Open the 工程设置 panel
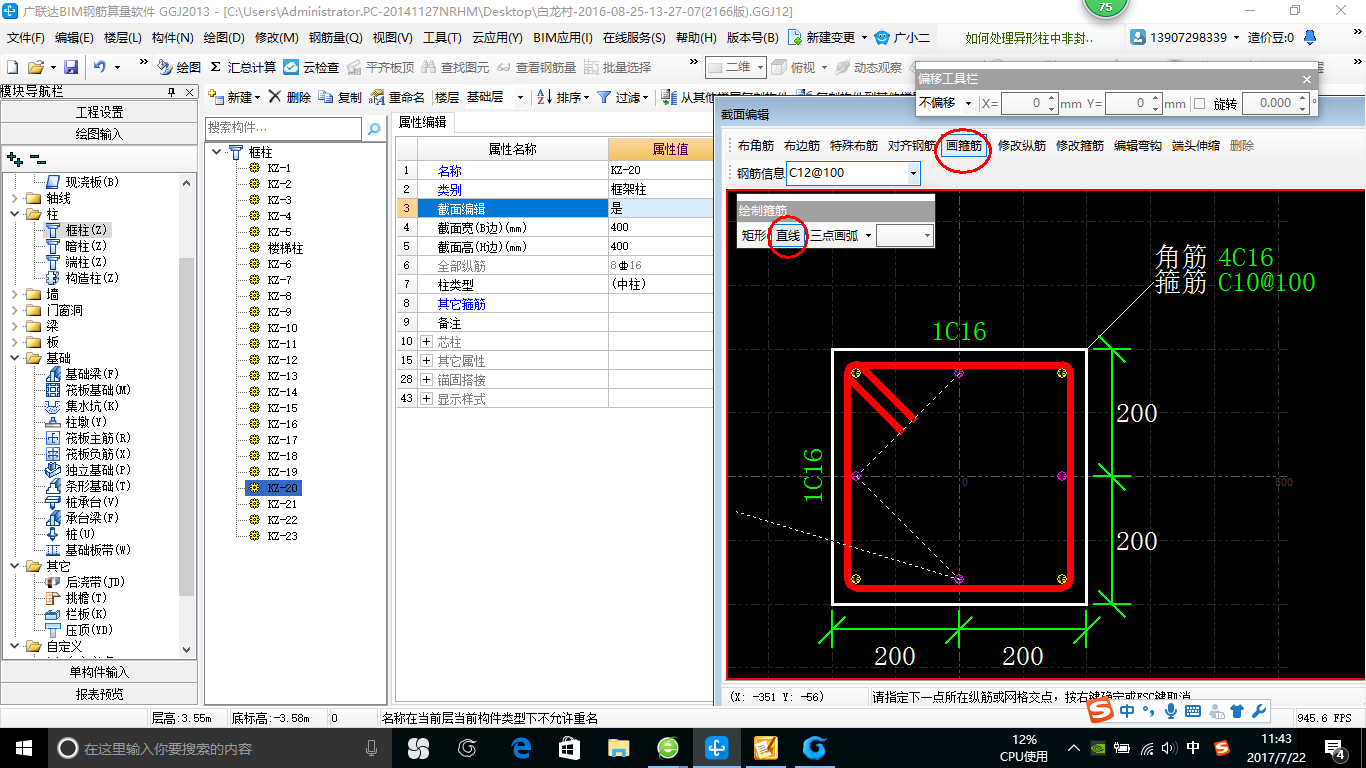1366x768 pixels. point(99,112)
